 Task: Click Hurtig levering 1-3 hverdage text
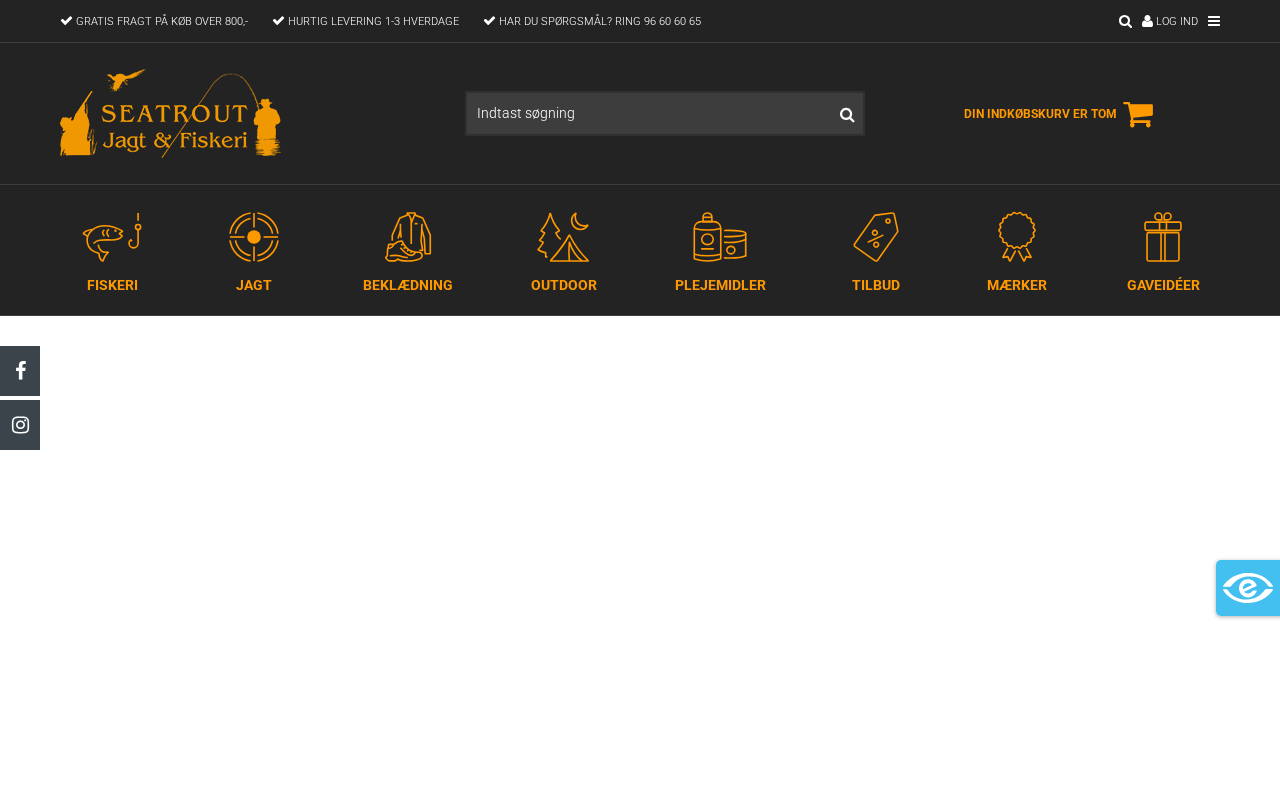pos(373,21)
